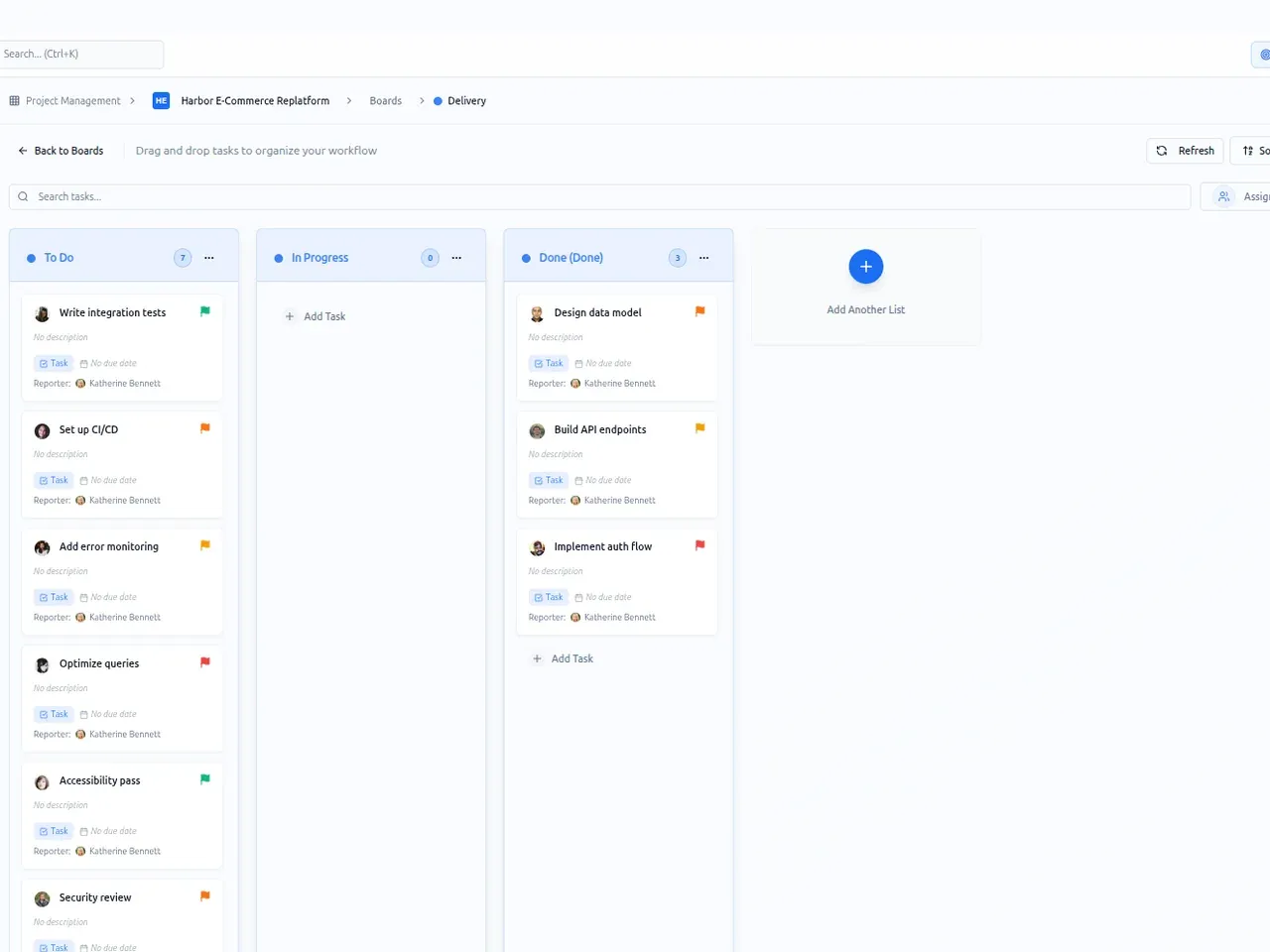
Task: Select the Delivery breadcrumb item
Action: coord(459,100)
